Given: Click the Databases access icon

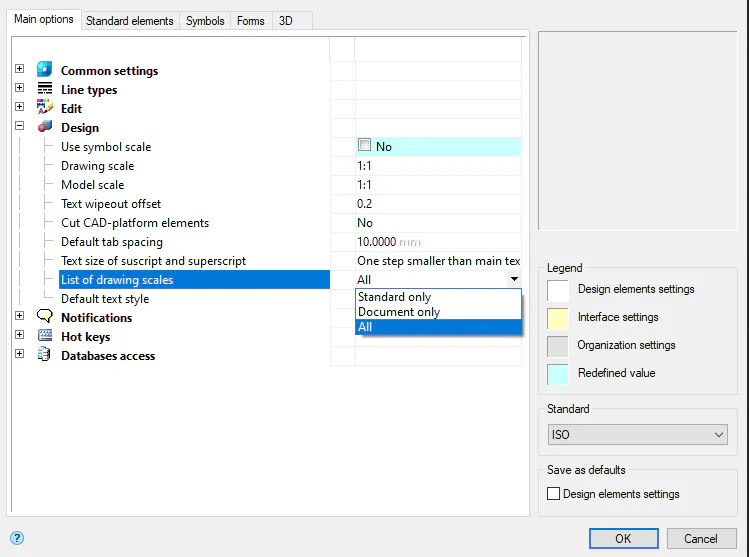Looking at the screenshot, I should [44, 354].
